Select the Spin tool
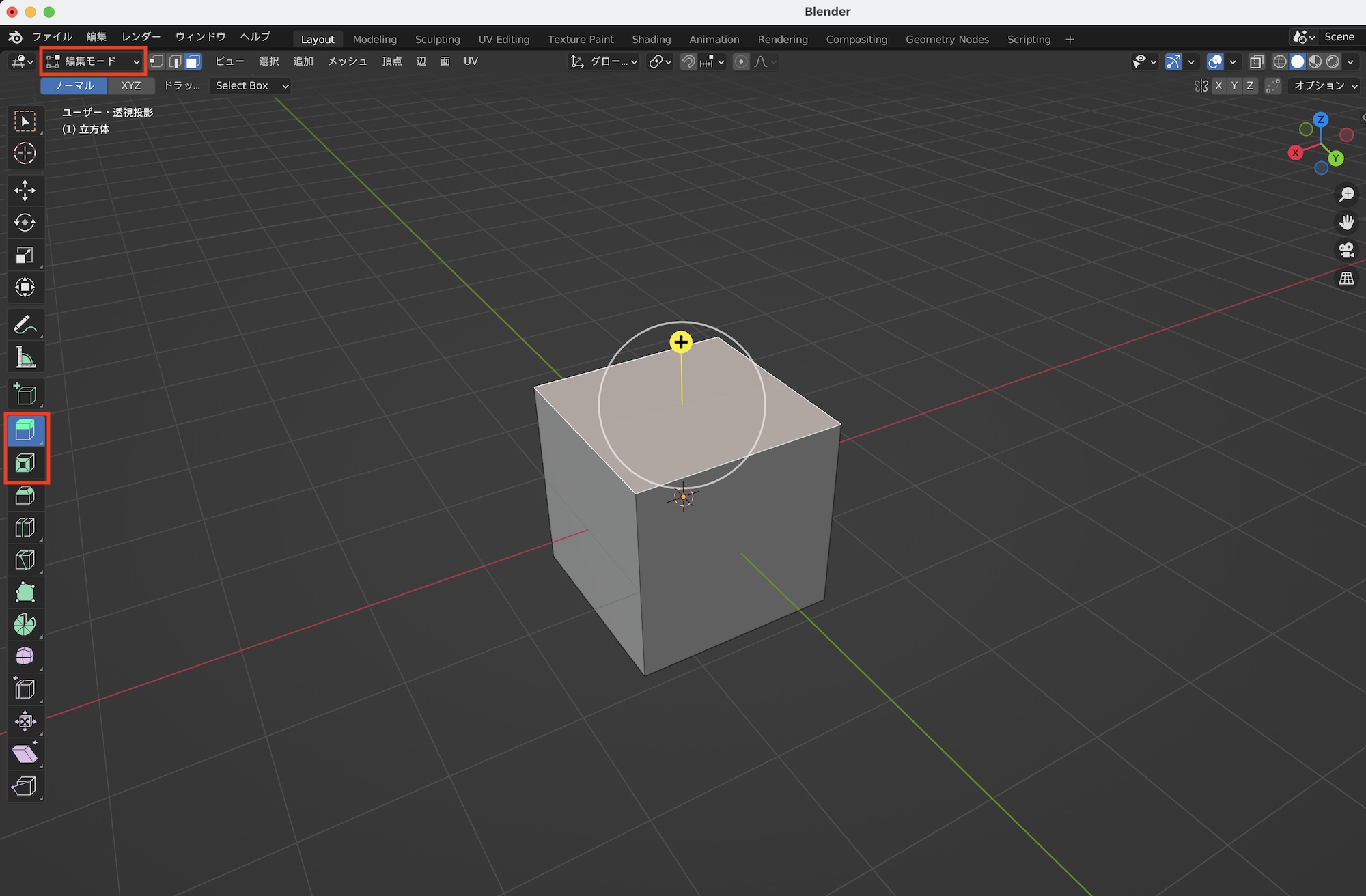 pyautogui.click(x=25, y=624)
